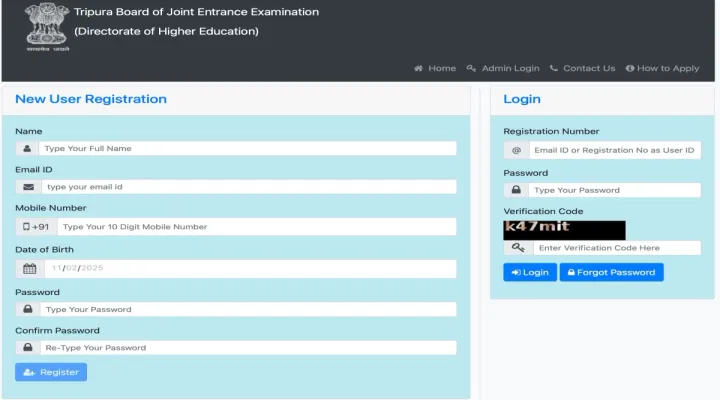Viewport: 720px width, 400px height.
Task: Click the lock icon beside Confirm Password
Action: coord(28,348)
